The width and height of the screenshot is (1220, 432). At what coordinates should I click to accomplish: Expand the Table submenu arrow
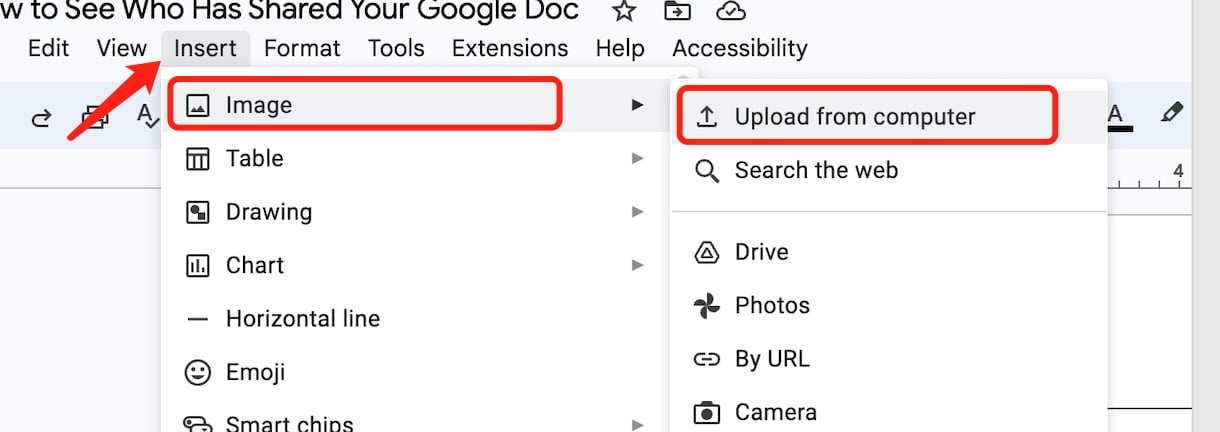click(x=637, y=158)
